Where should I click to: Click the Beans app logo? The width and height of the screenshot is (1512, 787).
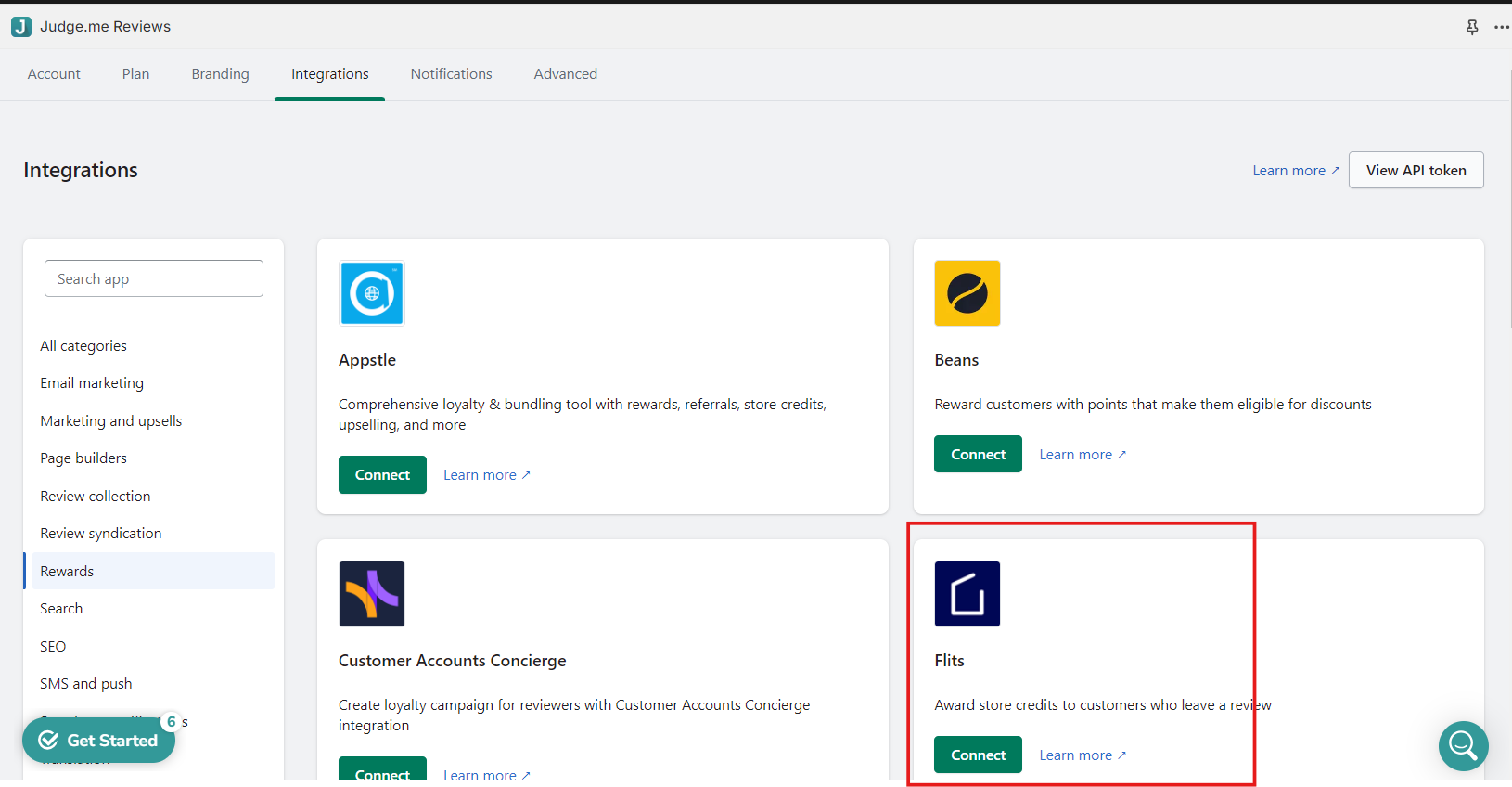point(967,293)
